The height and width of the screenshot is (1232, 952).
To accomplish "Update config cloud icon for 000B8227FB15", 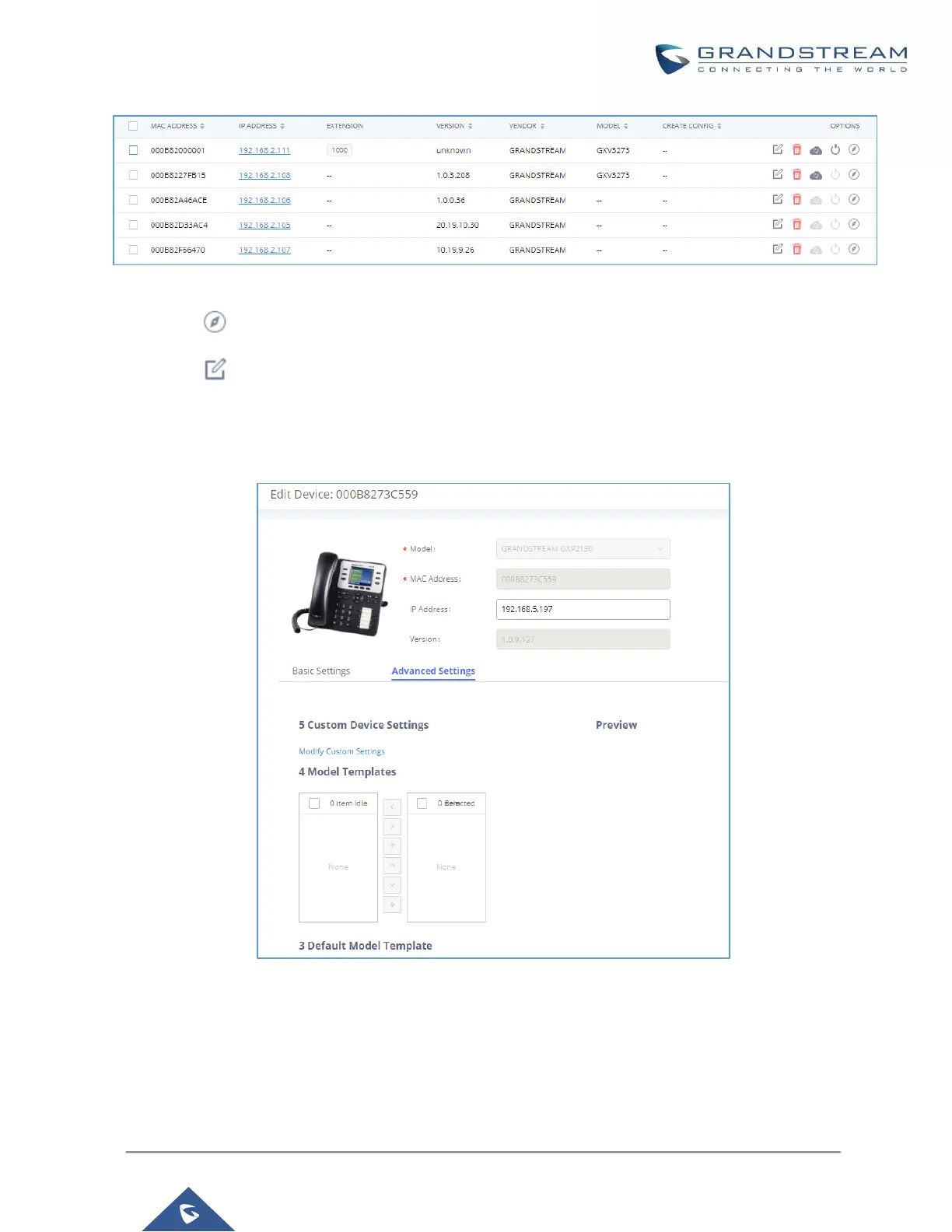I will coord(816,175).
